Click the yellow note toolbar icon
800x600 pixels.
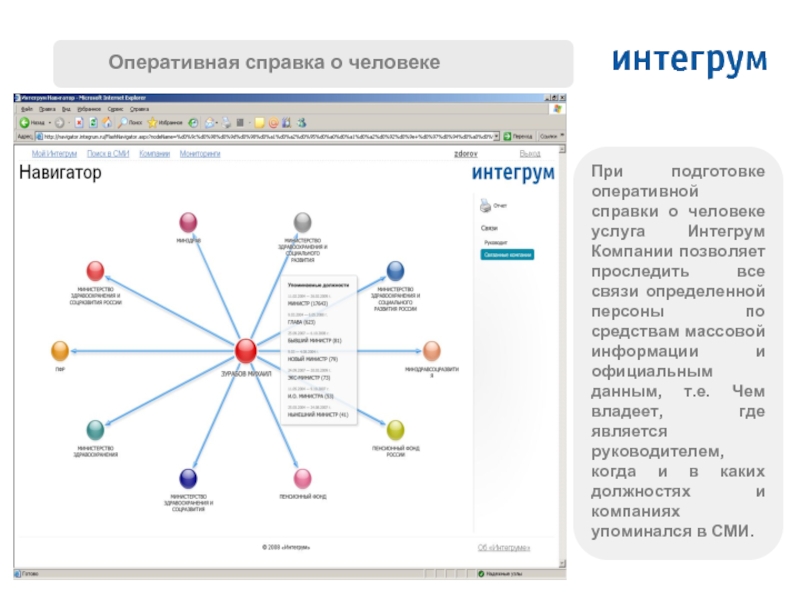click(x=259, y=122)
